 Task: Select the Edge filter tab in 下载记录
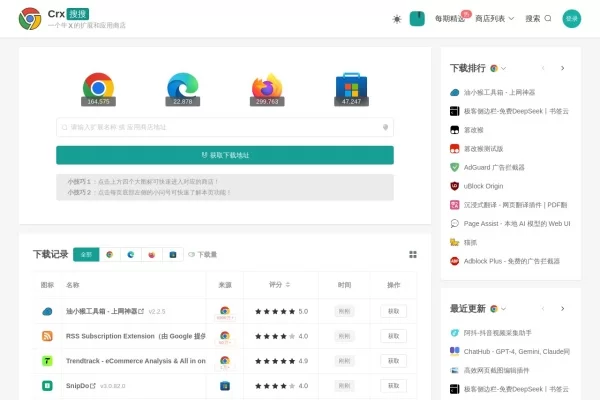(130, 255)
